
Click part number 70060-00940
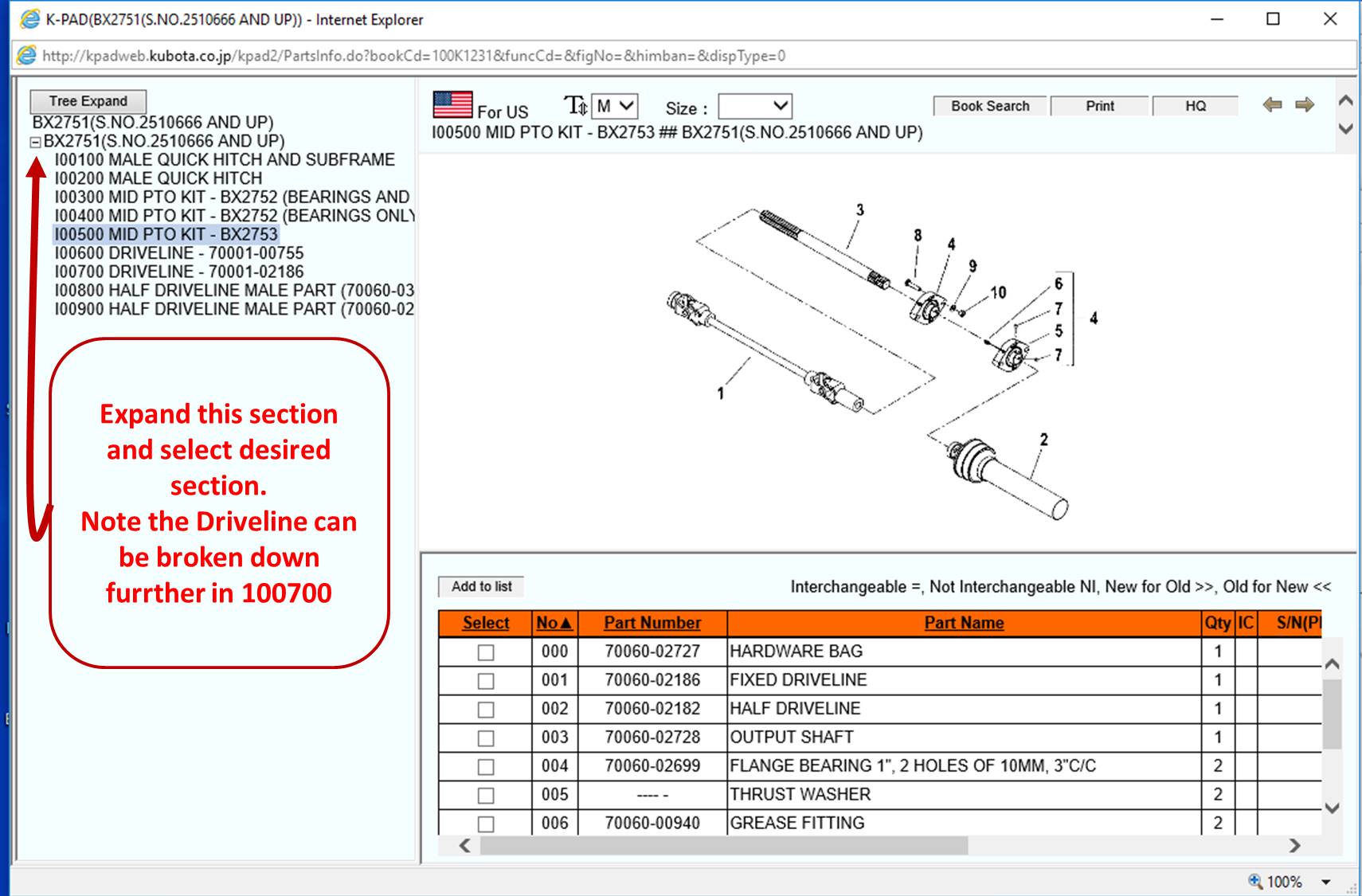(x=652, y=824)
